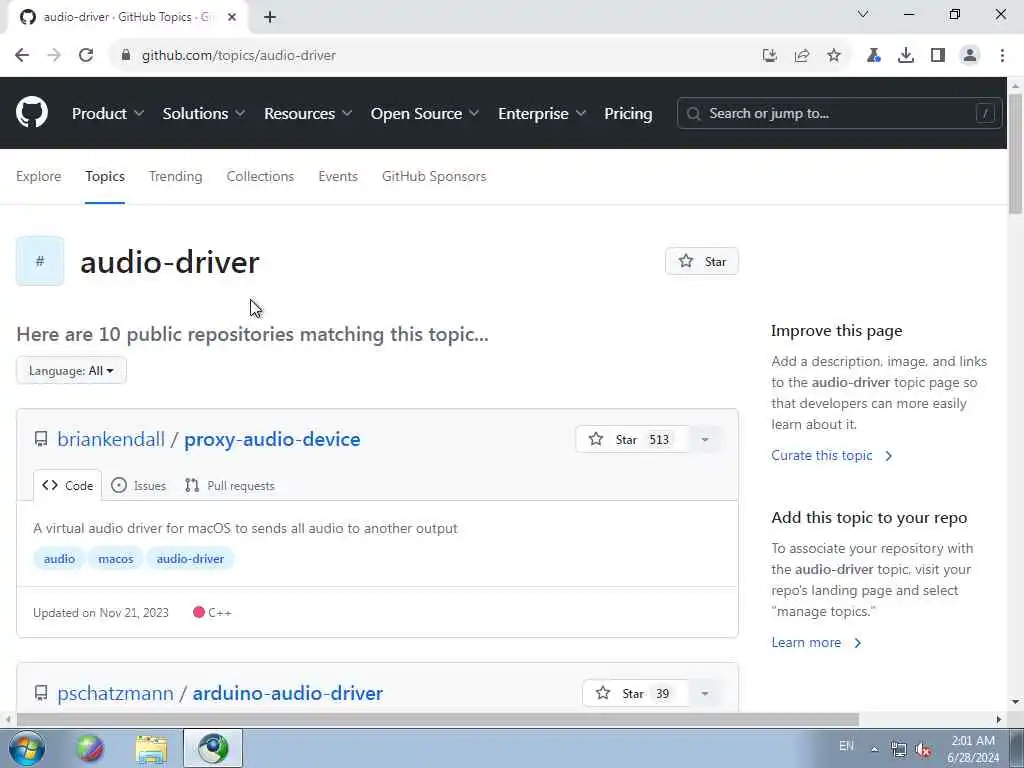Click the audio topic tag
Viewport: 1024px width, 768px height.
click(59, 559)
